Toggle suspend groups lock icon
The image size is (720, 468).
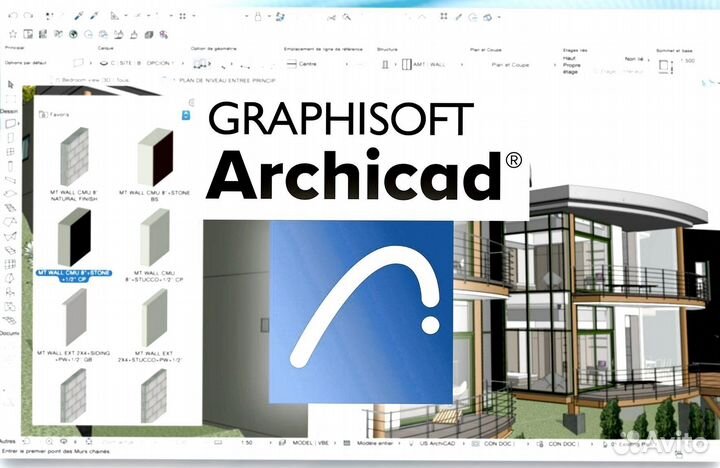point(258,17)
